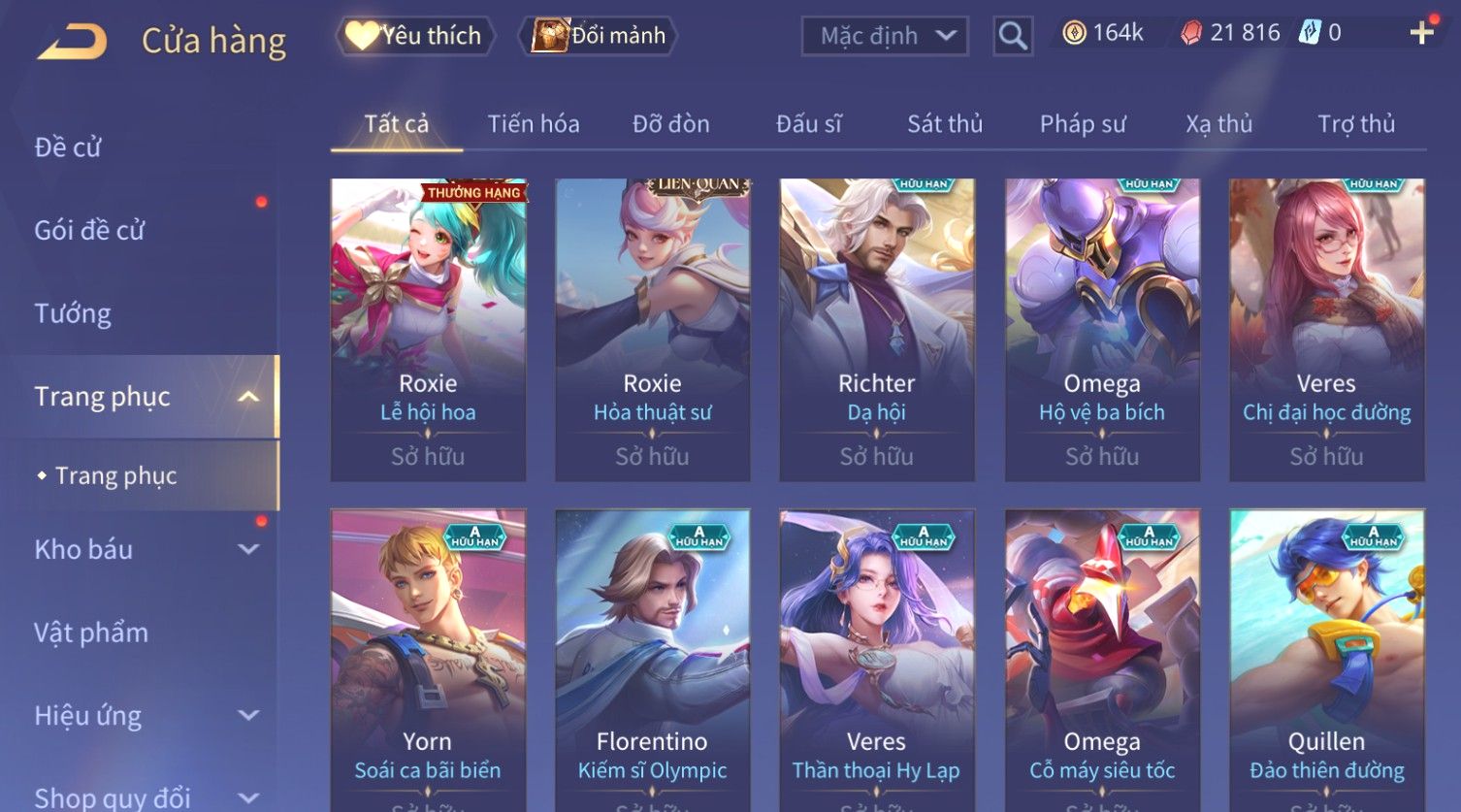This screenshot has height=812, width=1461.
Task: Select Richter Dạ hội skin card
Action: click(877, 330)
